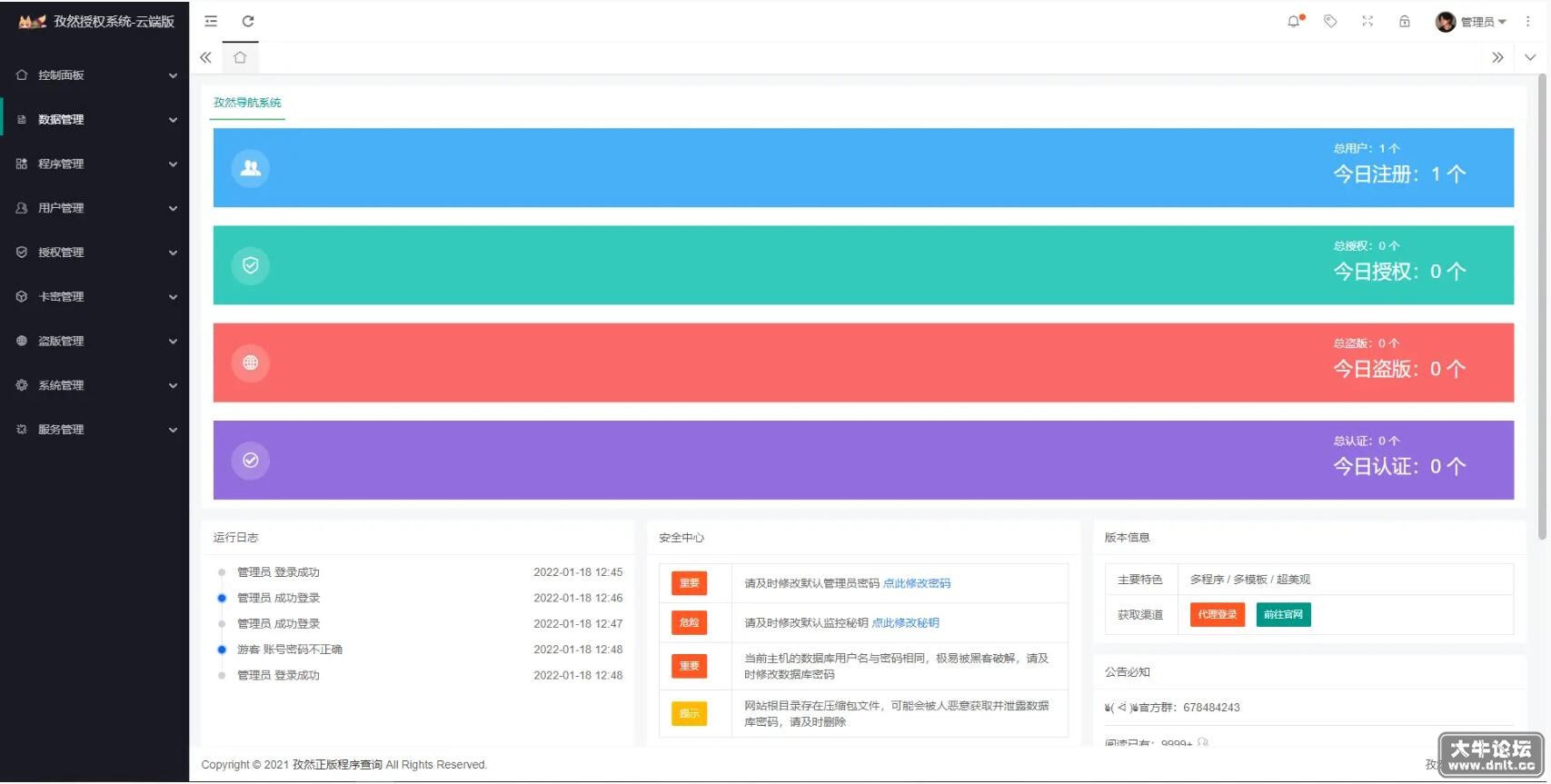This screenshot has width=1551, height=784.
Task: Click the 多程序 / 多模板 / 超美观 text
Action: pyautogui.click(x=1250, y=580)
